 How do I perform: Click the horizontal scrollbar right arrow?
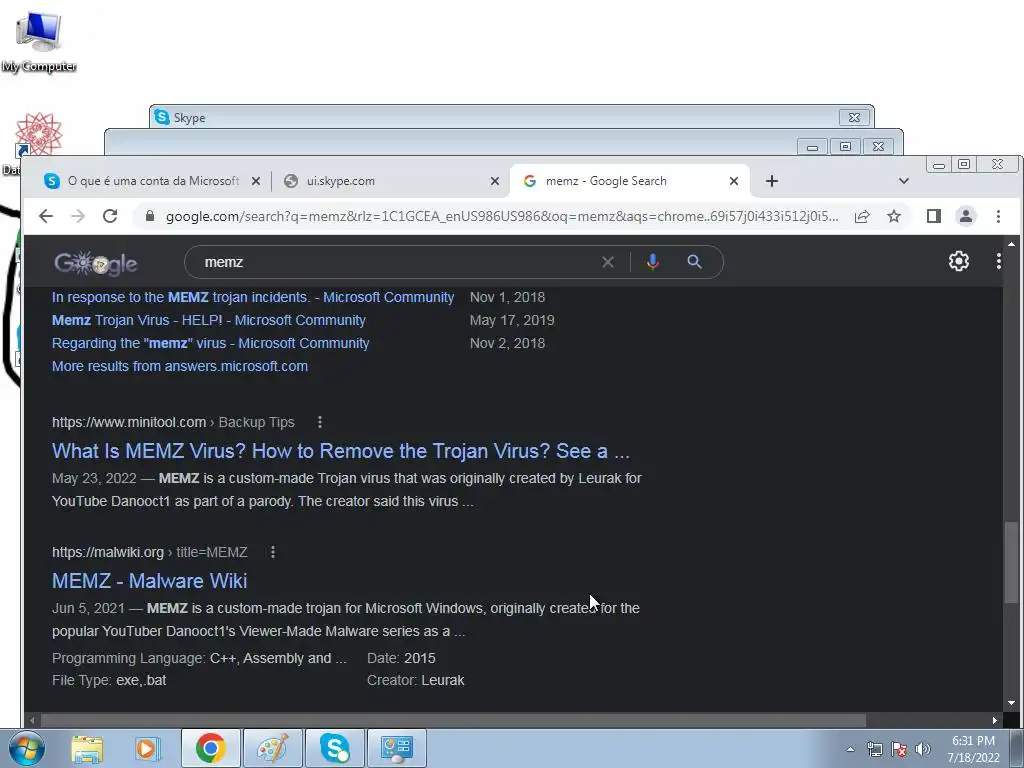995,720
